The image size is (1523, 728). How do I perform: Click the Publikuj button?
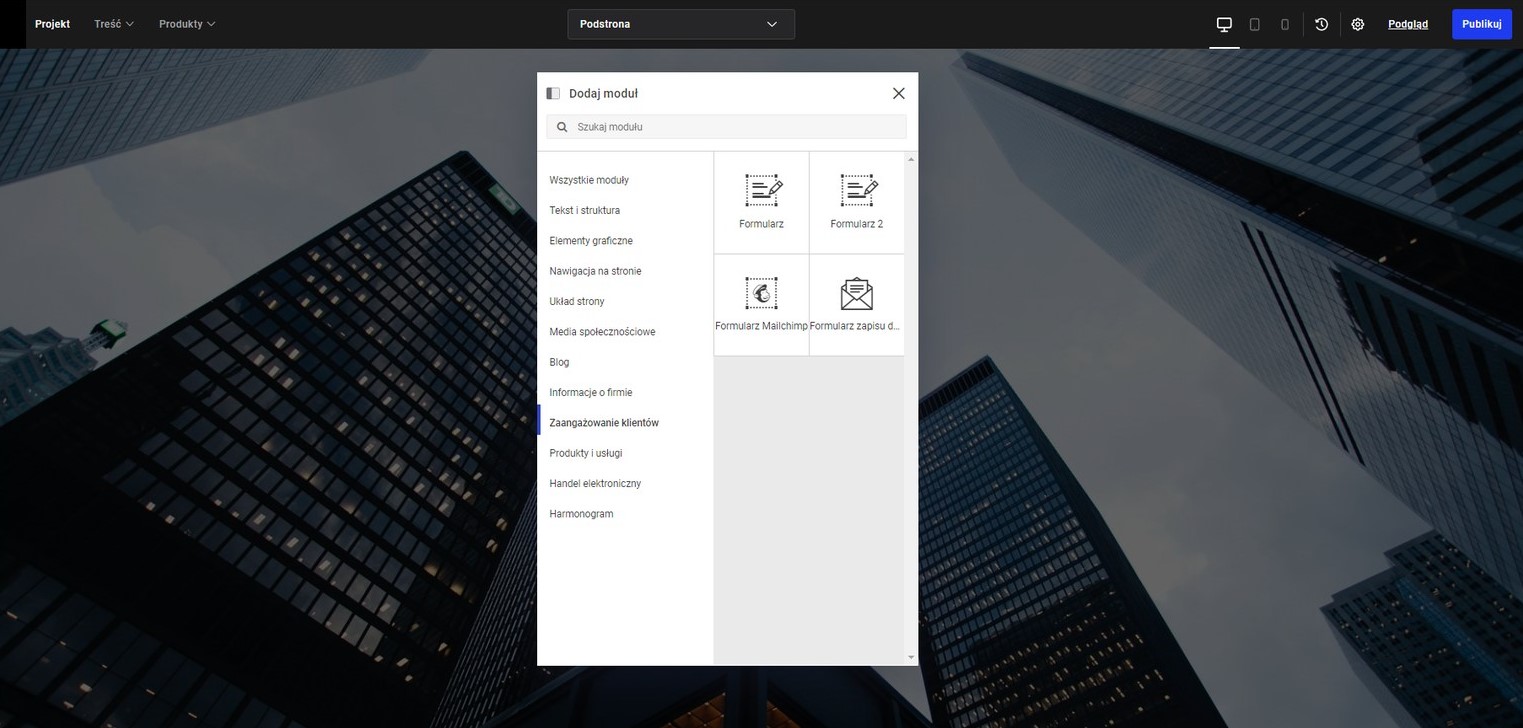pyautogui.click(x=1481, y=24)
